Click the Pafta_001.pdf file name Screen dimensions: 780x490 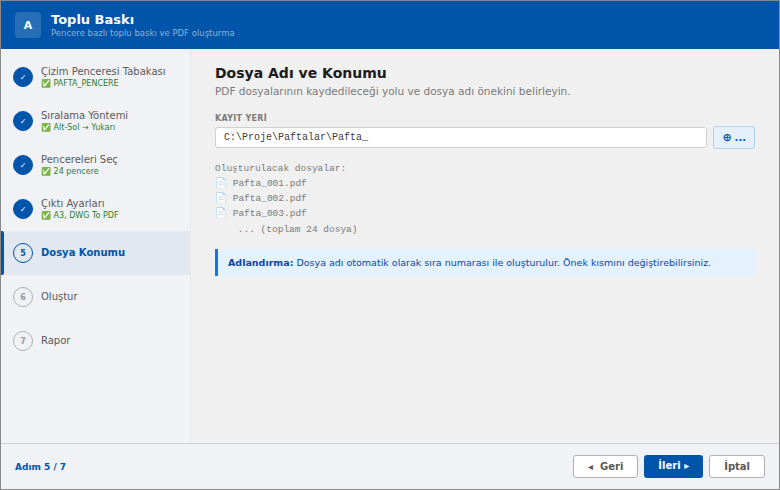tap(269, 183)
